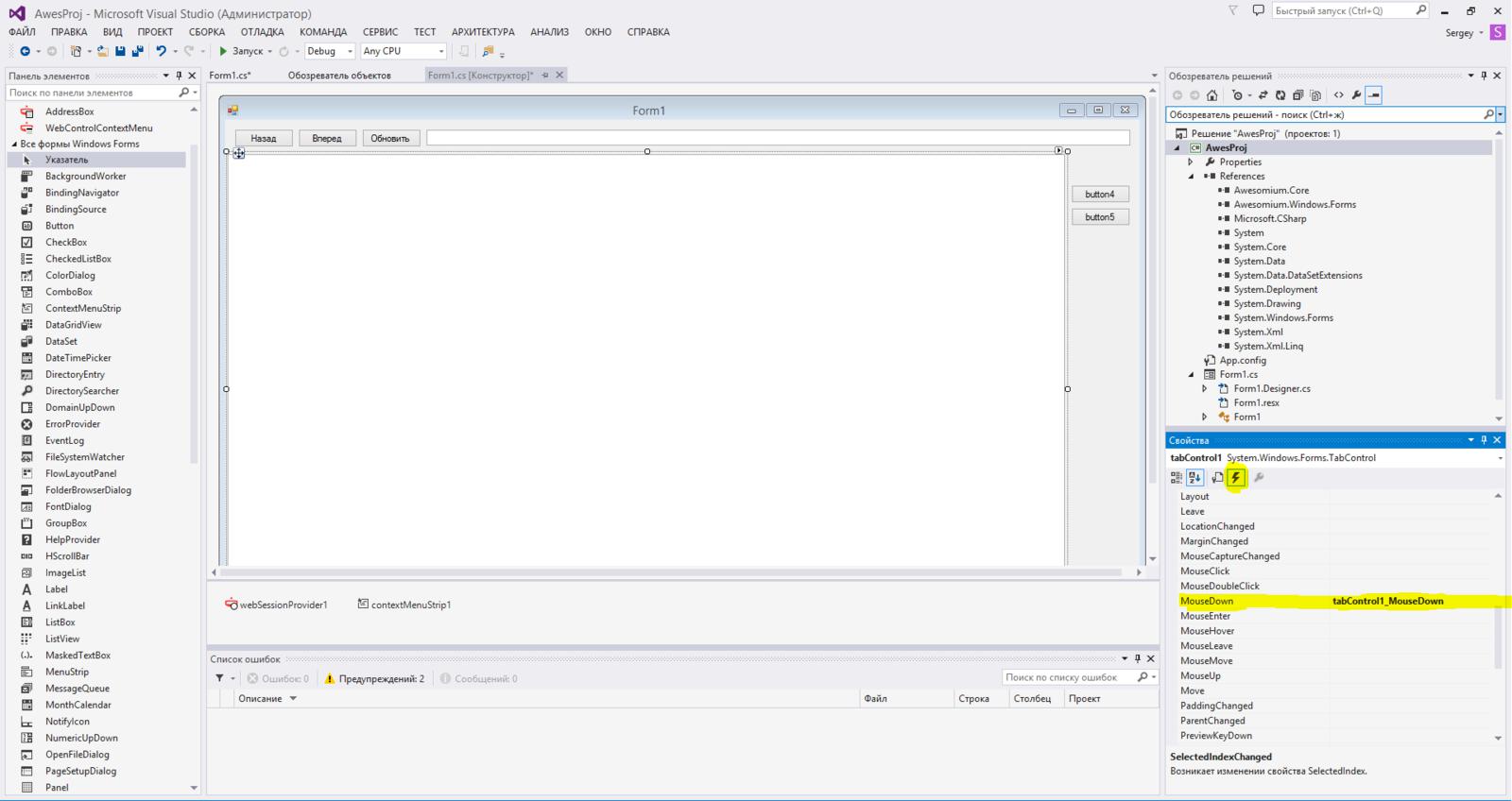Show events with the lightning bolt icon
The image size is (1512, 801).
(1235, 478)
